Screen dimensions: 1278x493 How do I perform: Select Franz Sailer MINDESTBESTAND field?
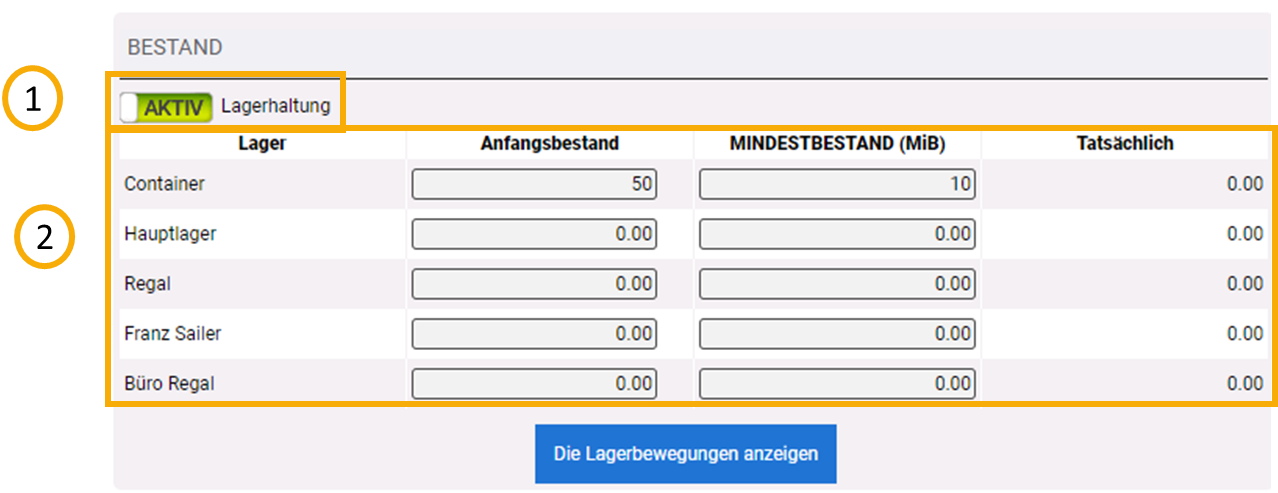point(837,334)
